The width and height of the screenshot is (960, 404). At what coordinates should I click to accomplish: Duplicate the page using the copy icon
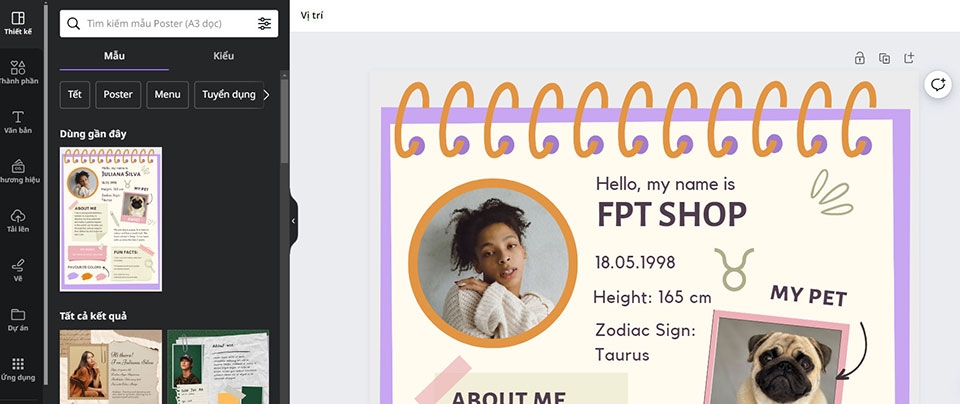885,58
